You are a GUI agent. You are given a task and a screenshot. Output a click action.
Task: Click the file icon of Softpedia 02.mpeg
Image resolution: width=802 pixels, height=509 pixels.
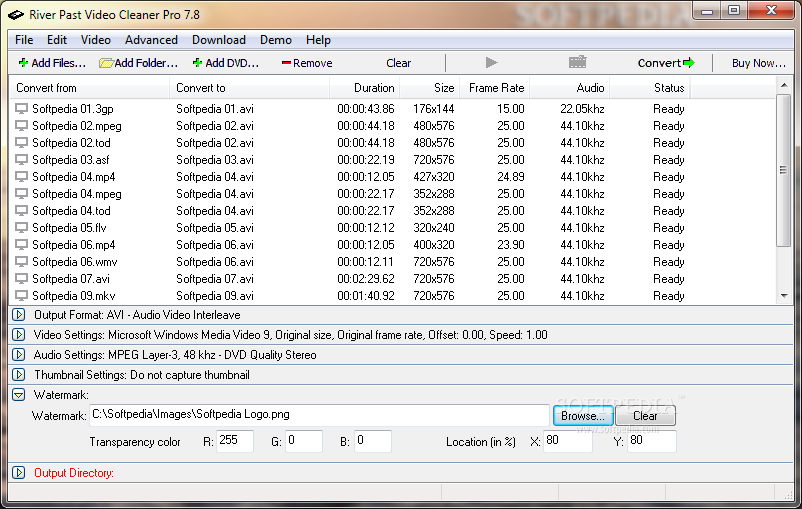21,126
